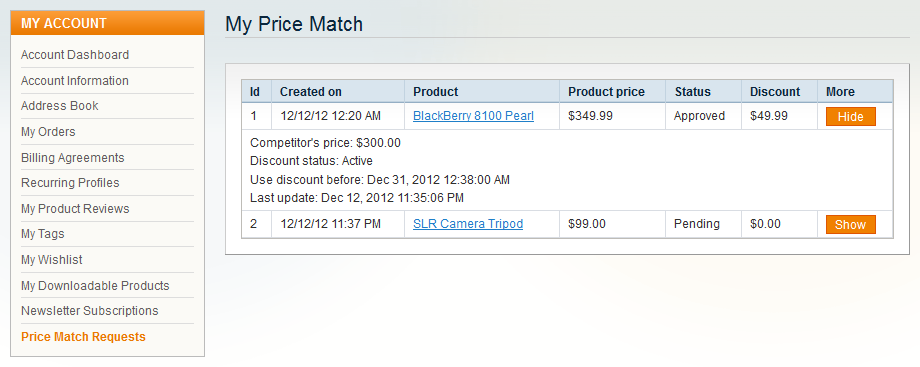
Task: Click the Created on column header
Action: click(311, 92)
